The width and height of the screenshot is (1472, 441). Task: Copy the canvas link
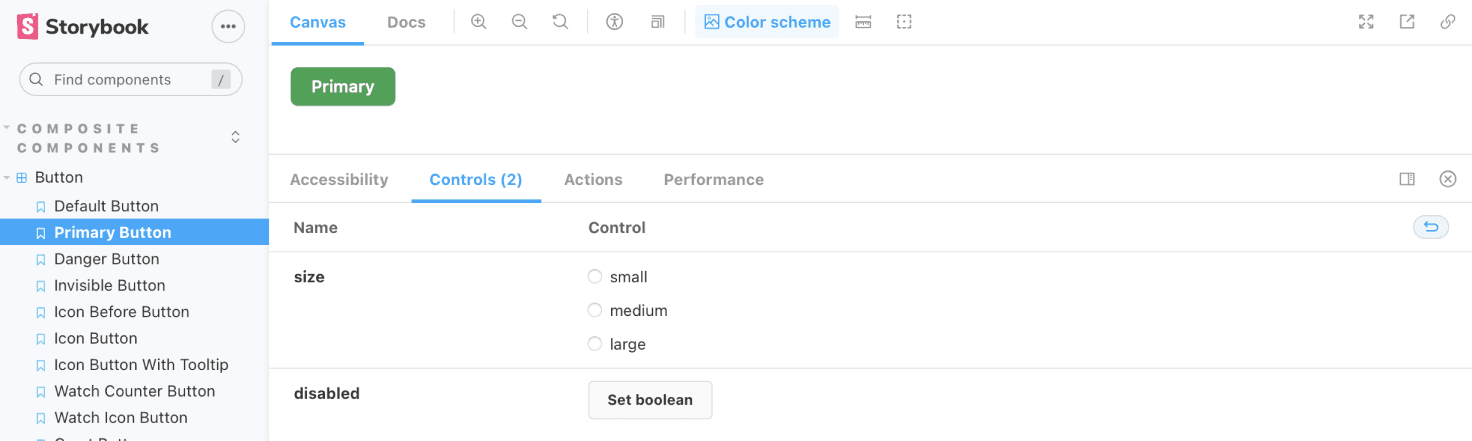click(x=1447, y=22)
